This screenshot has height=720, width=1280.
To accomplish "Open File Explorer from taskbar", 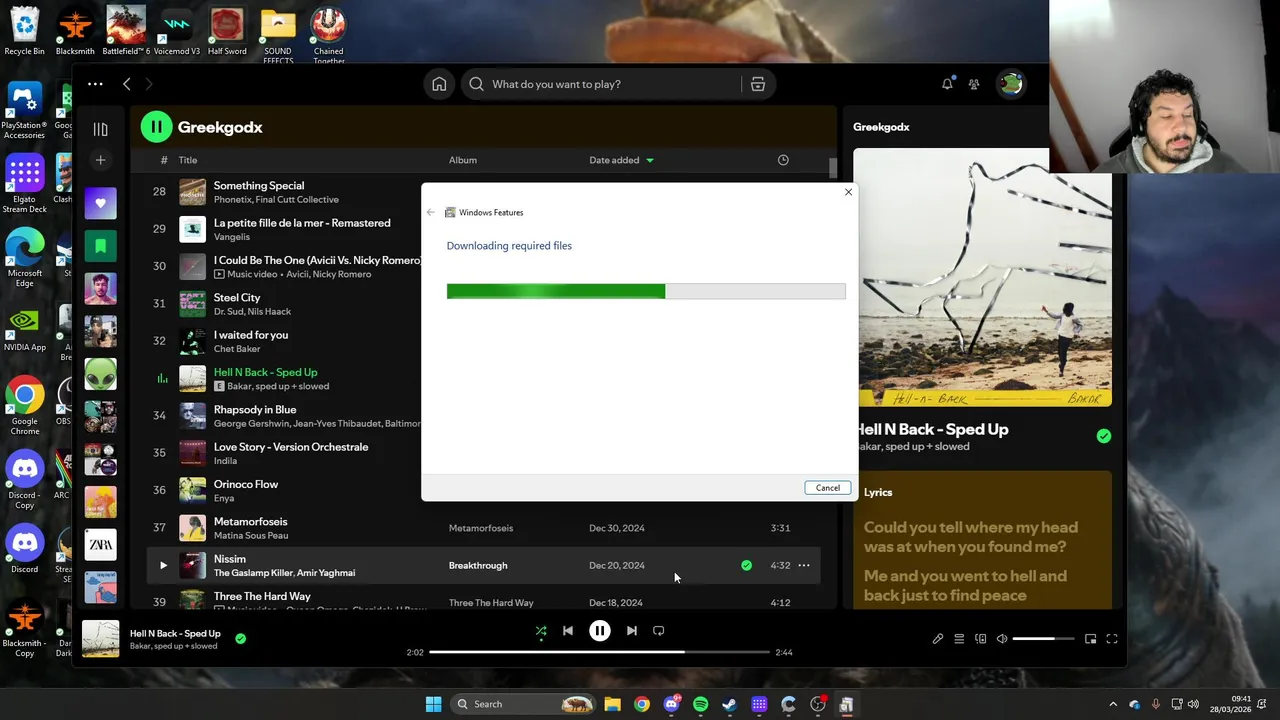I will point(613,704).
